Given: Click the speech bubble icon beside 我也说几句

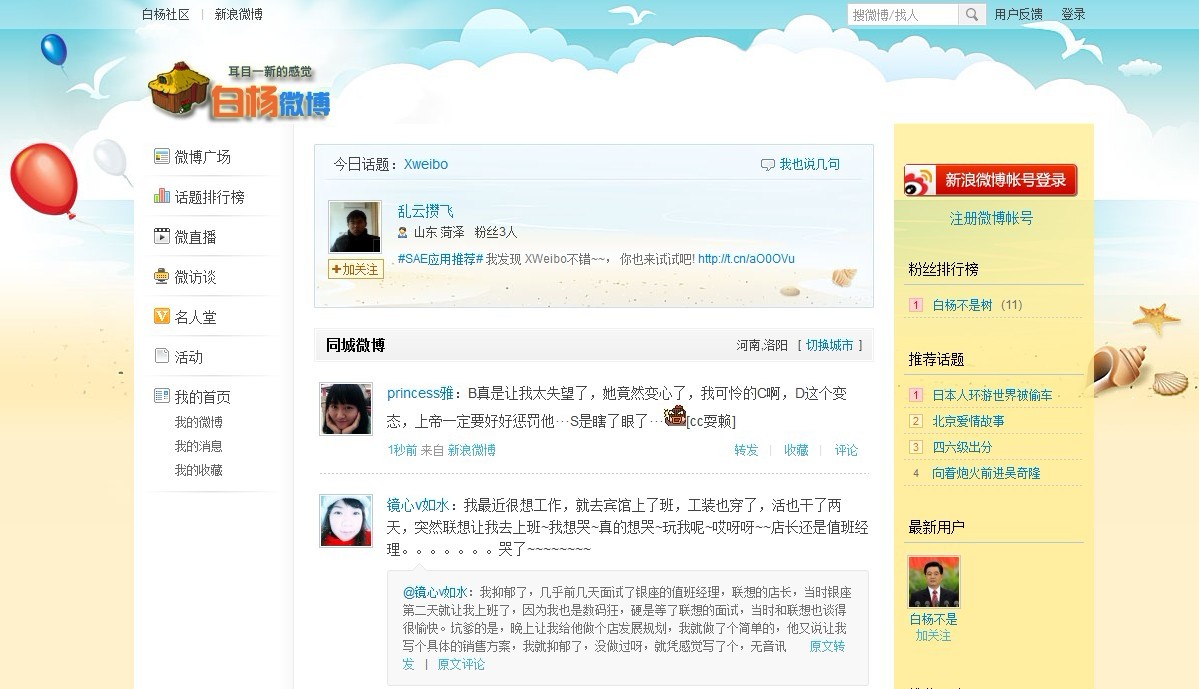Looking at the screenshot, I should coord(768,164).
